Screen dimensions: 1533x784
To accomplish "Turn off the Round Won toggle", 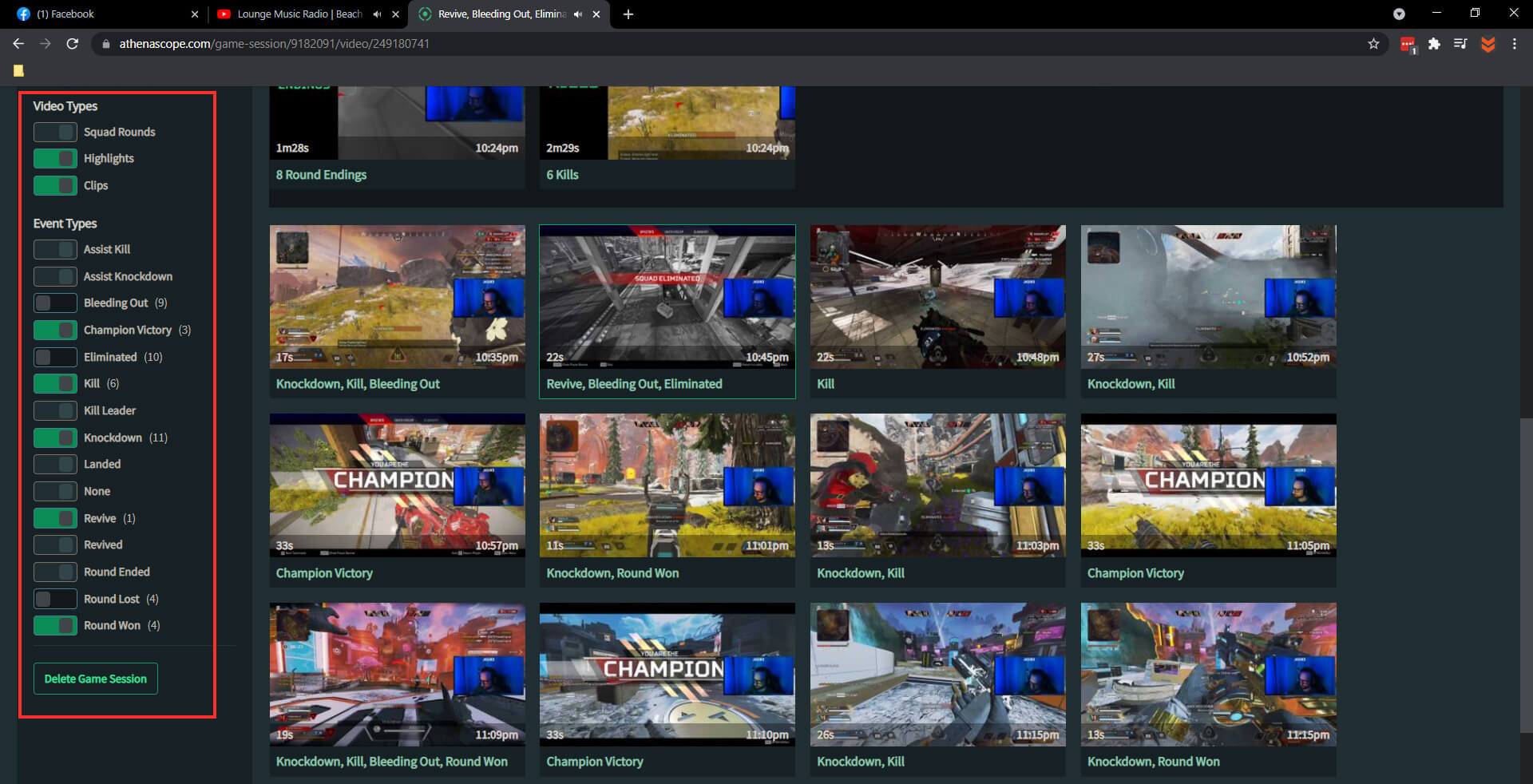I will (x=55, y=625).
